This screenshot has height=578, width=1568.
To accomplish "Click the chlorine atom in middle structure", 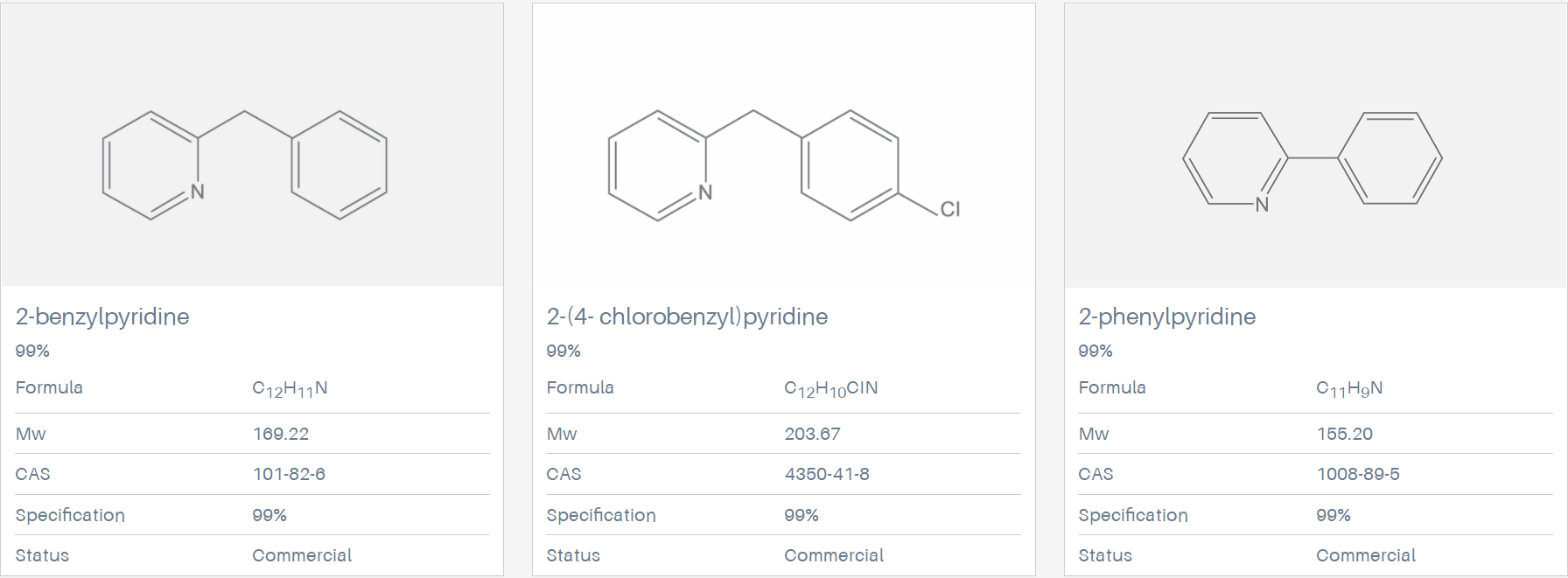I will pos(950,209).
